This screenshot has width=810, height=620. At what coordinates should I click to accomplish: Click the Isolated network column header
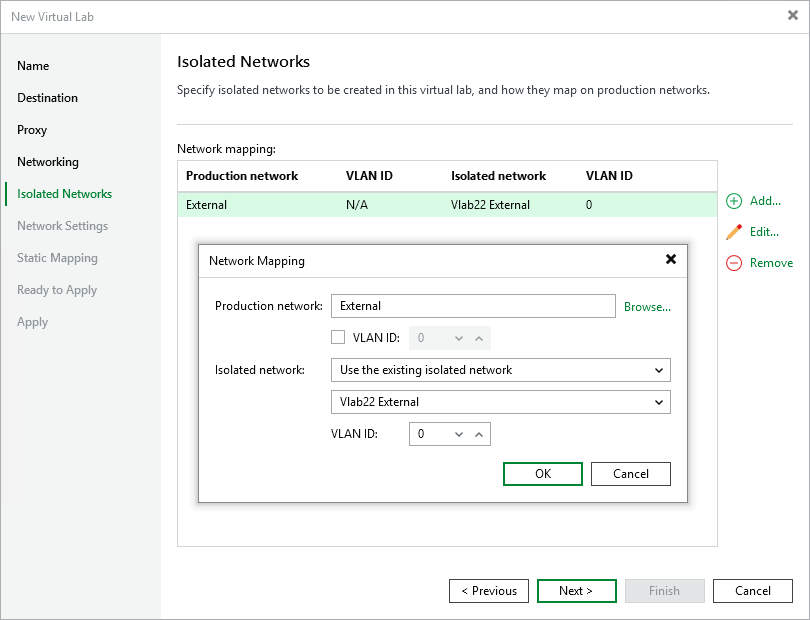(x=498, y=176)
